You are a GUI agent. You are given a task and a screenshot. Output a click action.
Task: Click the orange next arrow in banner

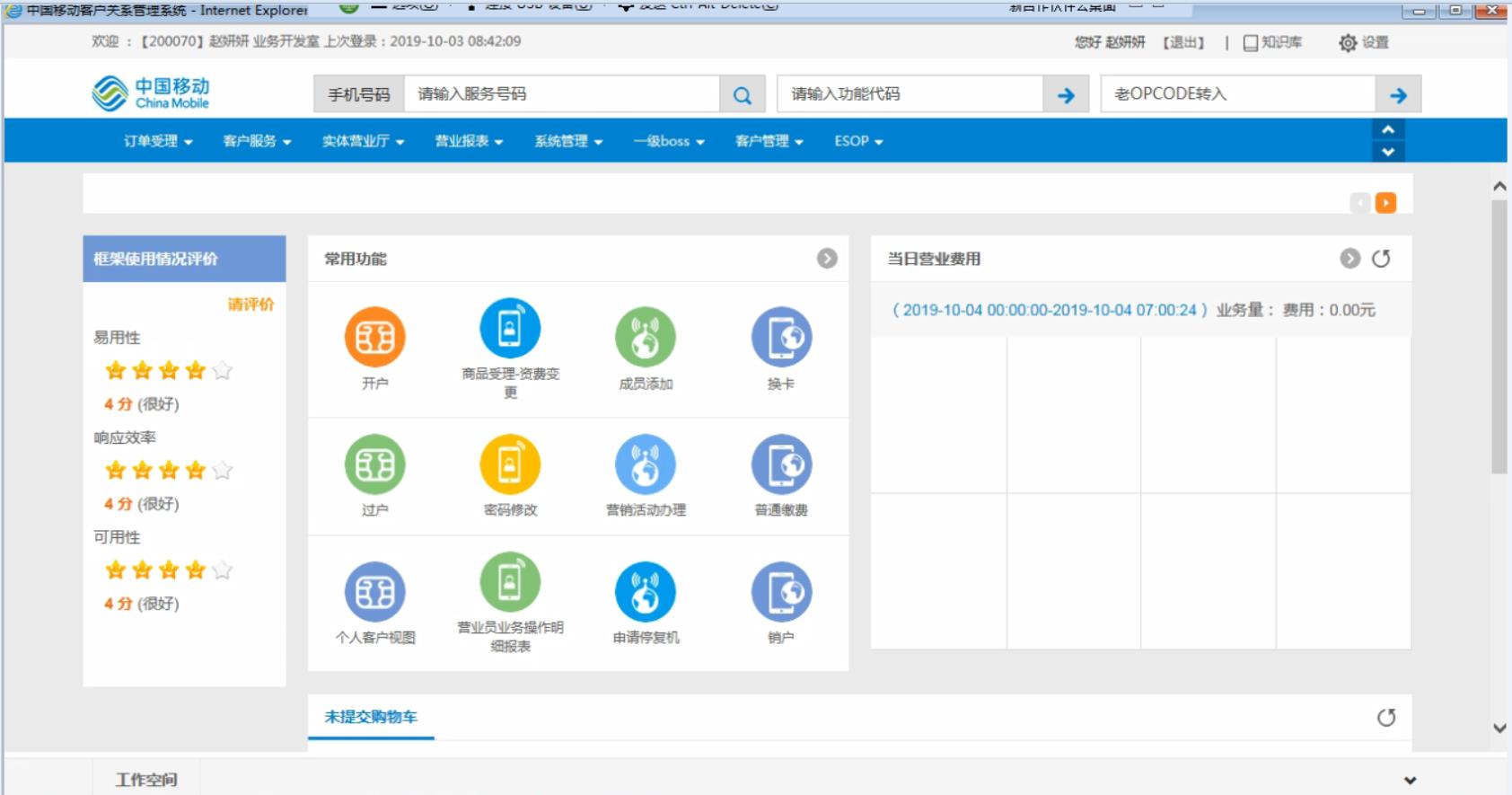(1385, 203)
